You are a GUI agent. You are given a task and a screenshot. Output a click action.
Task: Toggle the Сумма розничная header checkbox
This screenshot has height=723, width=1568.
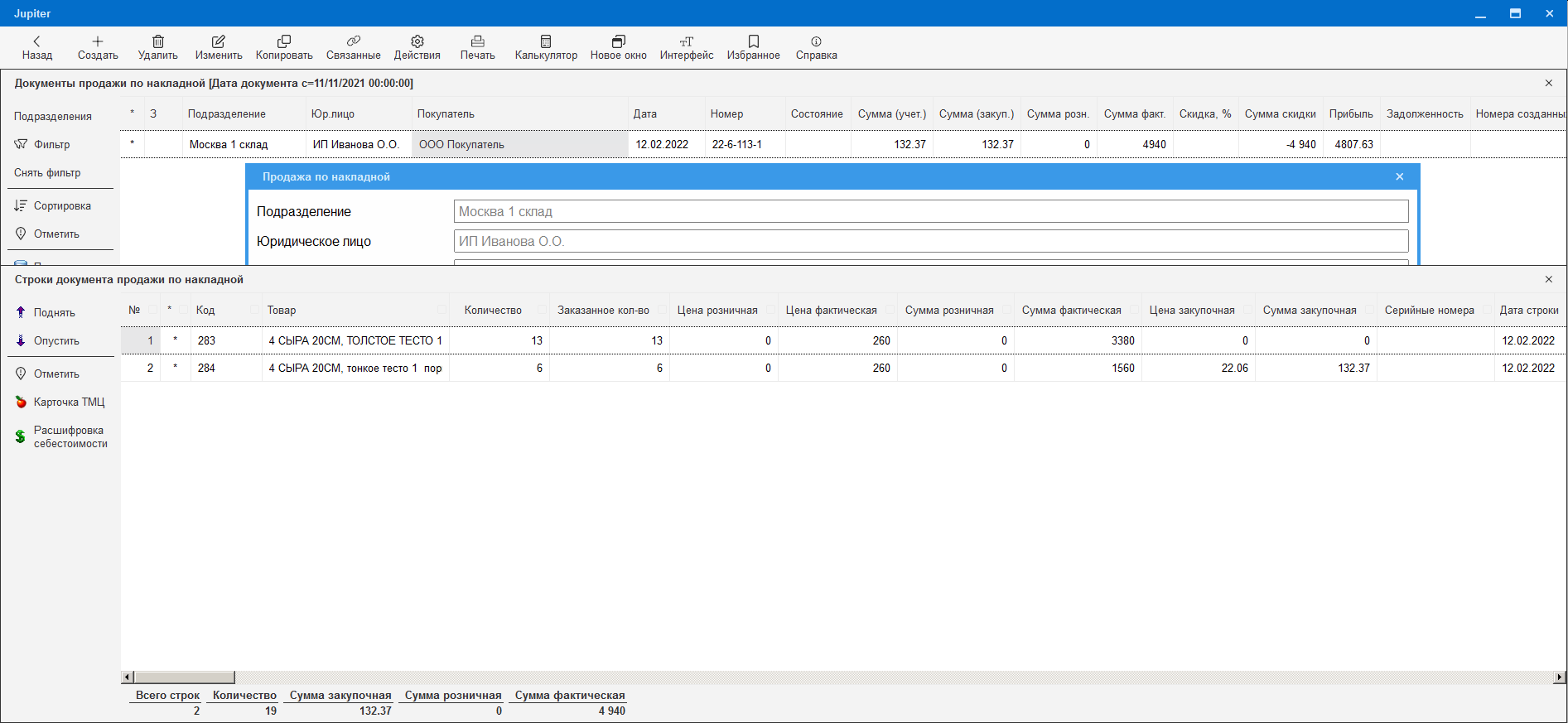[x=1006, y=310]
